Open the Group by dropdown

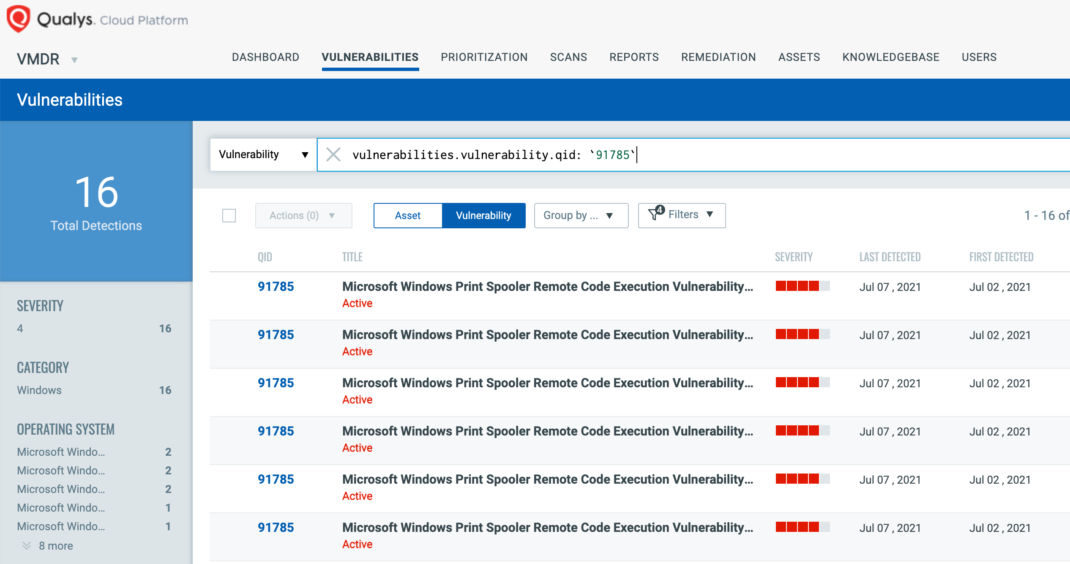tap(581, 215)
